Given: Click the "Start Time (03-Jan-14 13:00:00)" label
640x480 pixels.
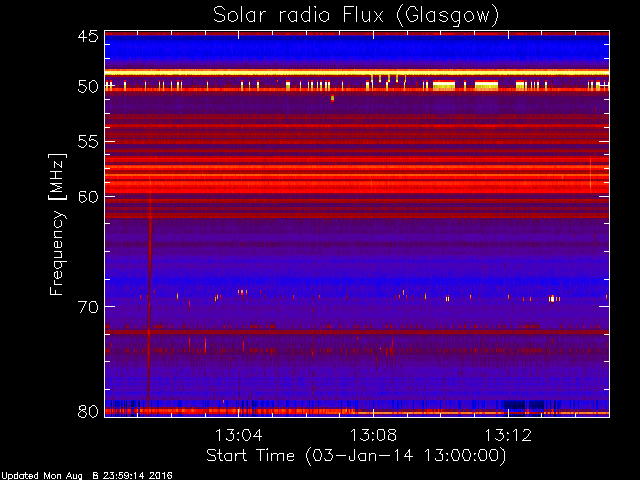Looking at the screenshot, I should pos(355,455).
